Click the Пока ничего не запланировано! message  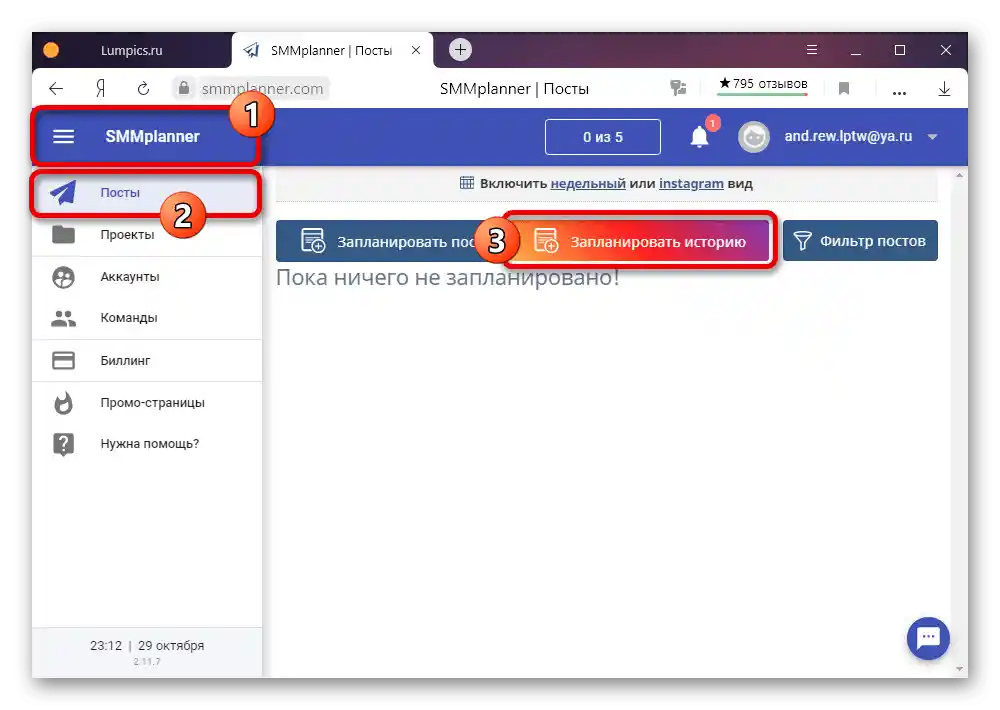[448, 277]
